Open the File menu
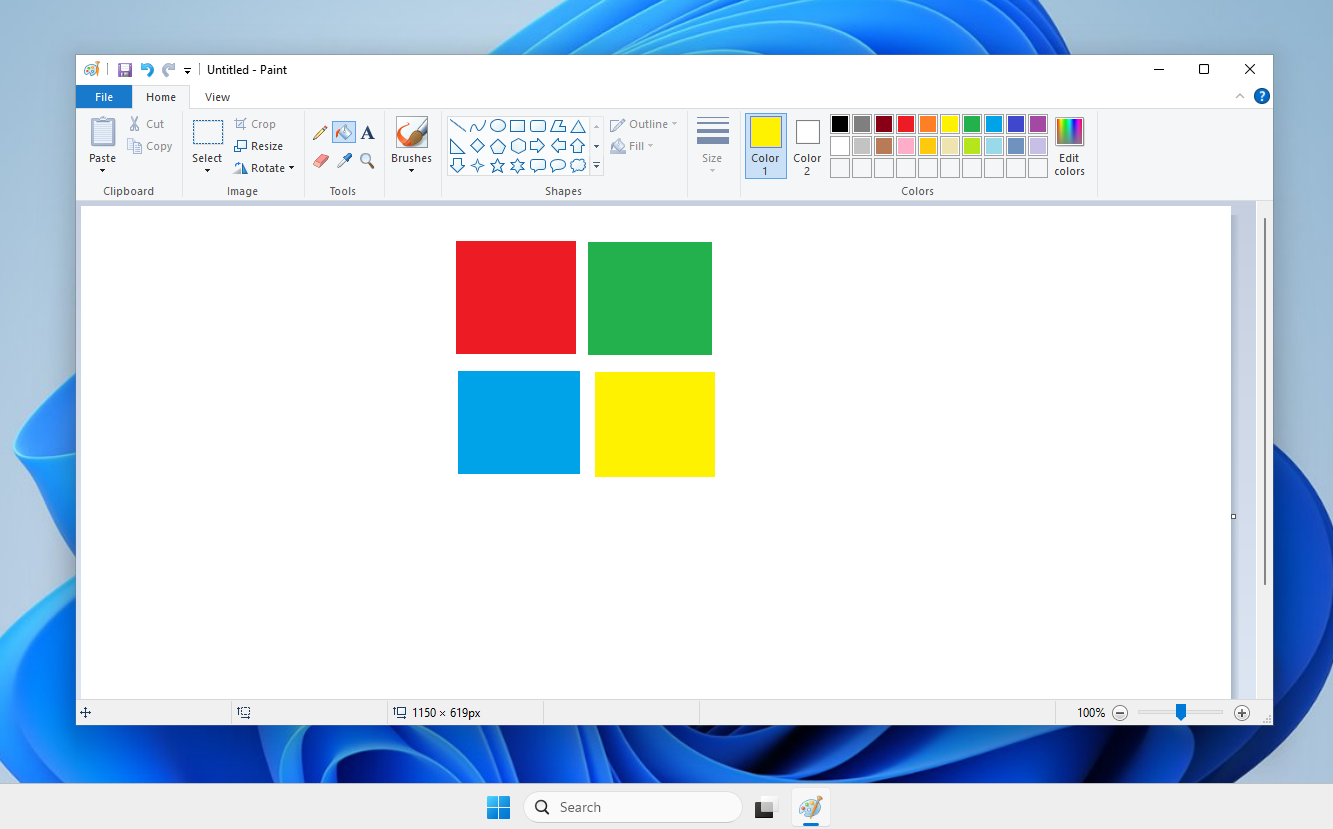Image resolution: width=1333 pixels, height=829 pixels. point(103,96)
